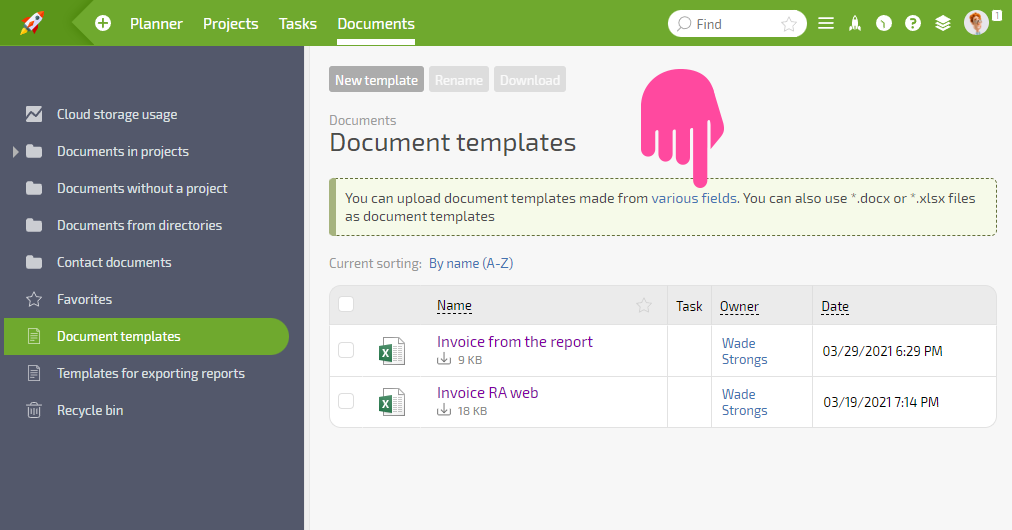The height and width of the screenshot is (530, 1012).
Task: Open Contact documents section
Action: [114, 263]
